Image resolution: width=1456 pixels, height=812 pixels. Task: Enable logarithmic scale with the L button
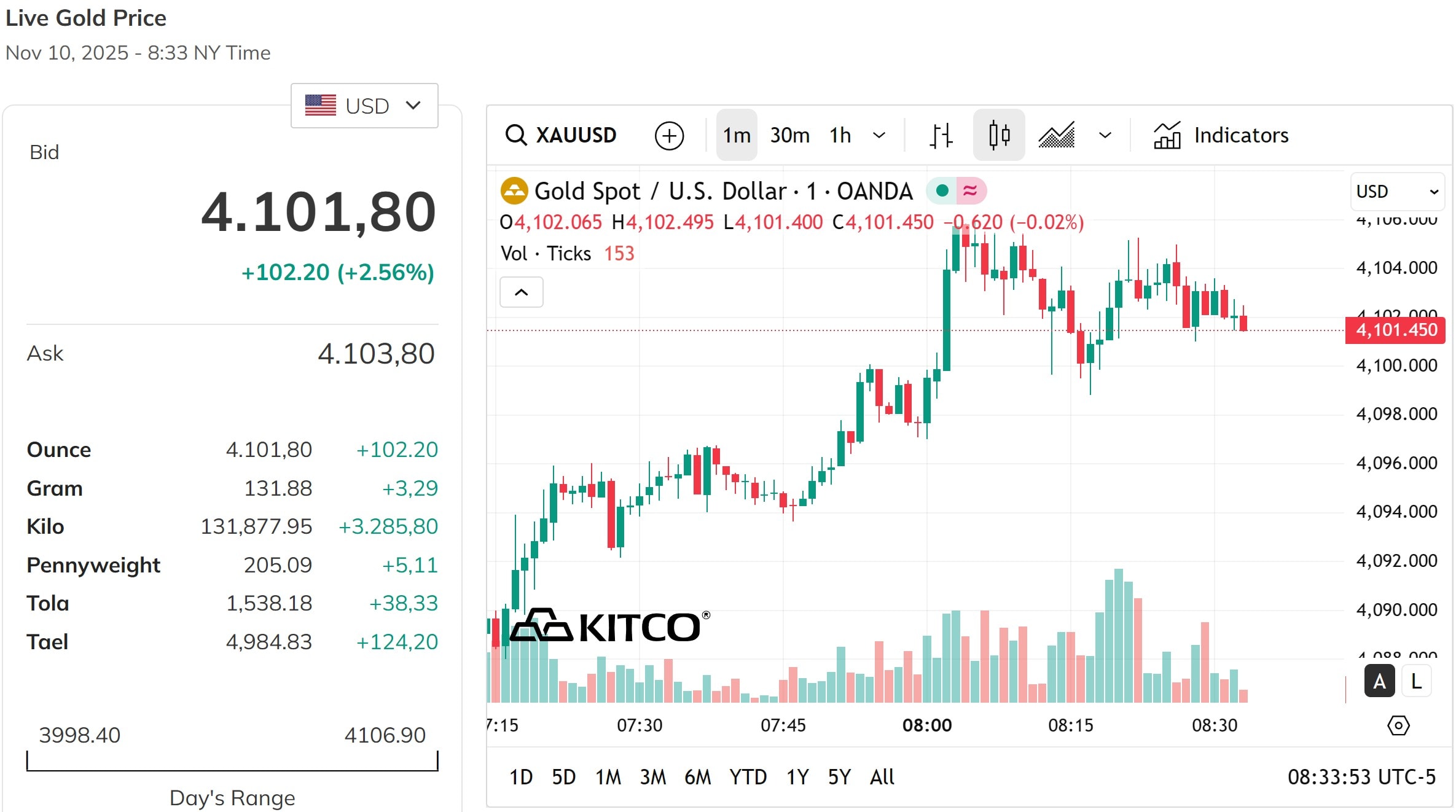click(x=1415, y=681)
